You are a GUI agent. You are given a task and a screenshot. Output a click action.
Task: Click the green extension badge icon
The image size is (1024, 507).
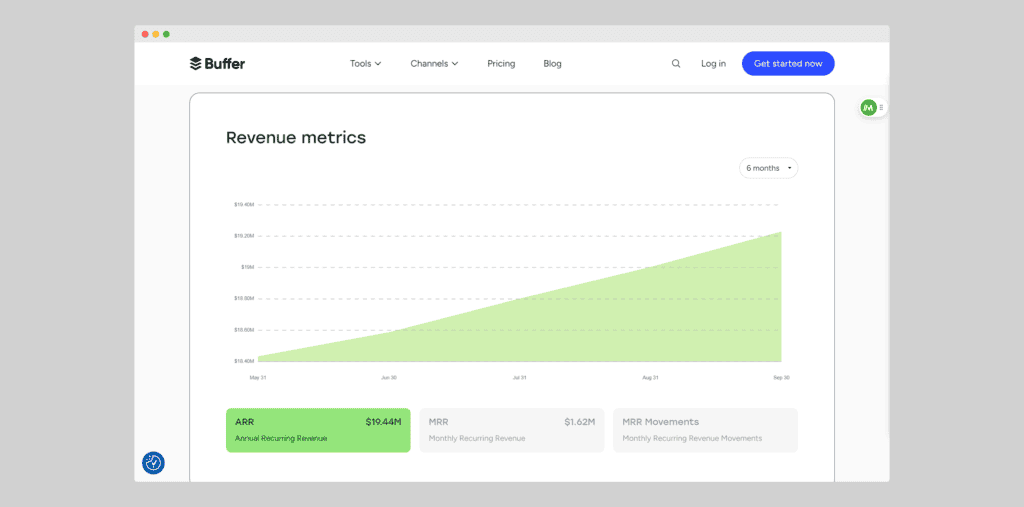(x=868, y=107)
